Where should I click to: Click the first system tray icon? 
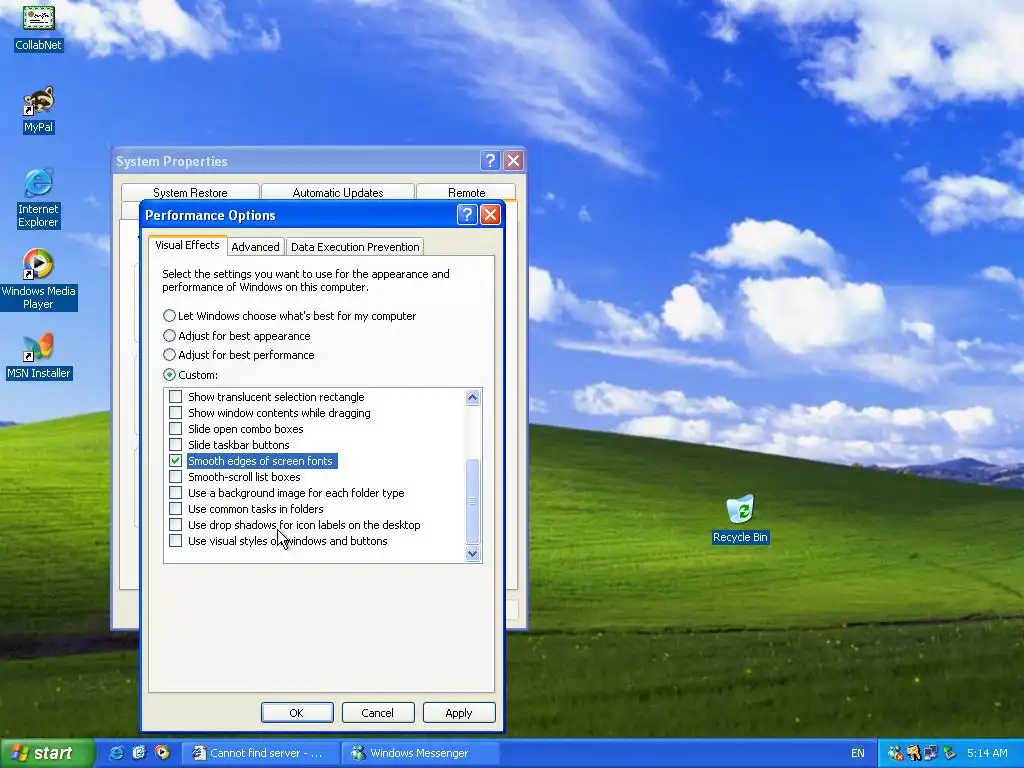(x=895, y=753)
